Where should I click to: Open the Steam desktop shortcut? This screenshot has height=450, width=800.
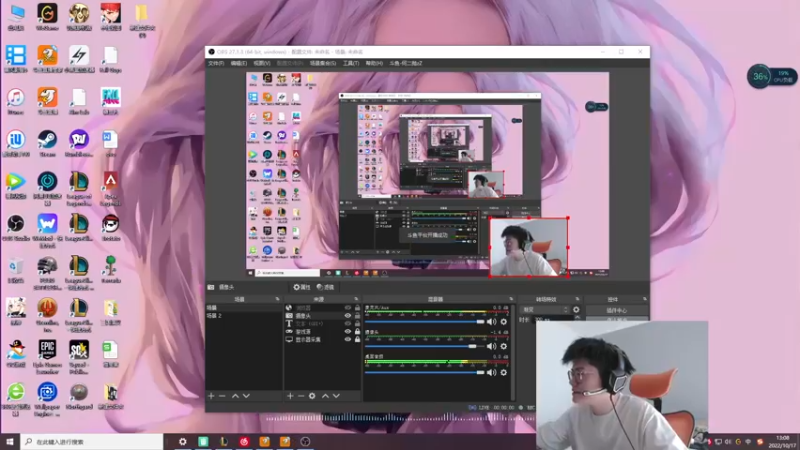(47, 143)
